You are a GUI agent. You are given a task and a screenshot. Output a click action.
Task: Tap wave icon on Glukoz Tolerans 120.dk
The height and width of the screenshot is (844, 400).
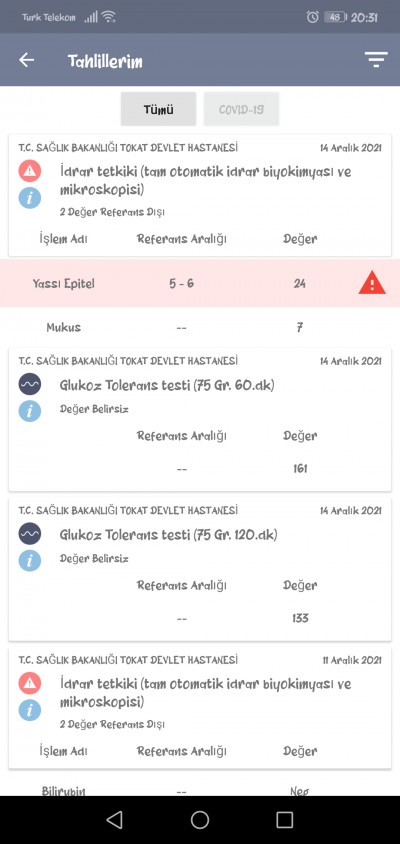pyautogui.click(x=30, y=534)
